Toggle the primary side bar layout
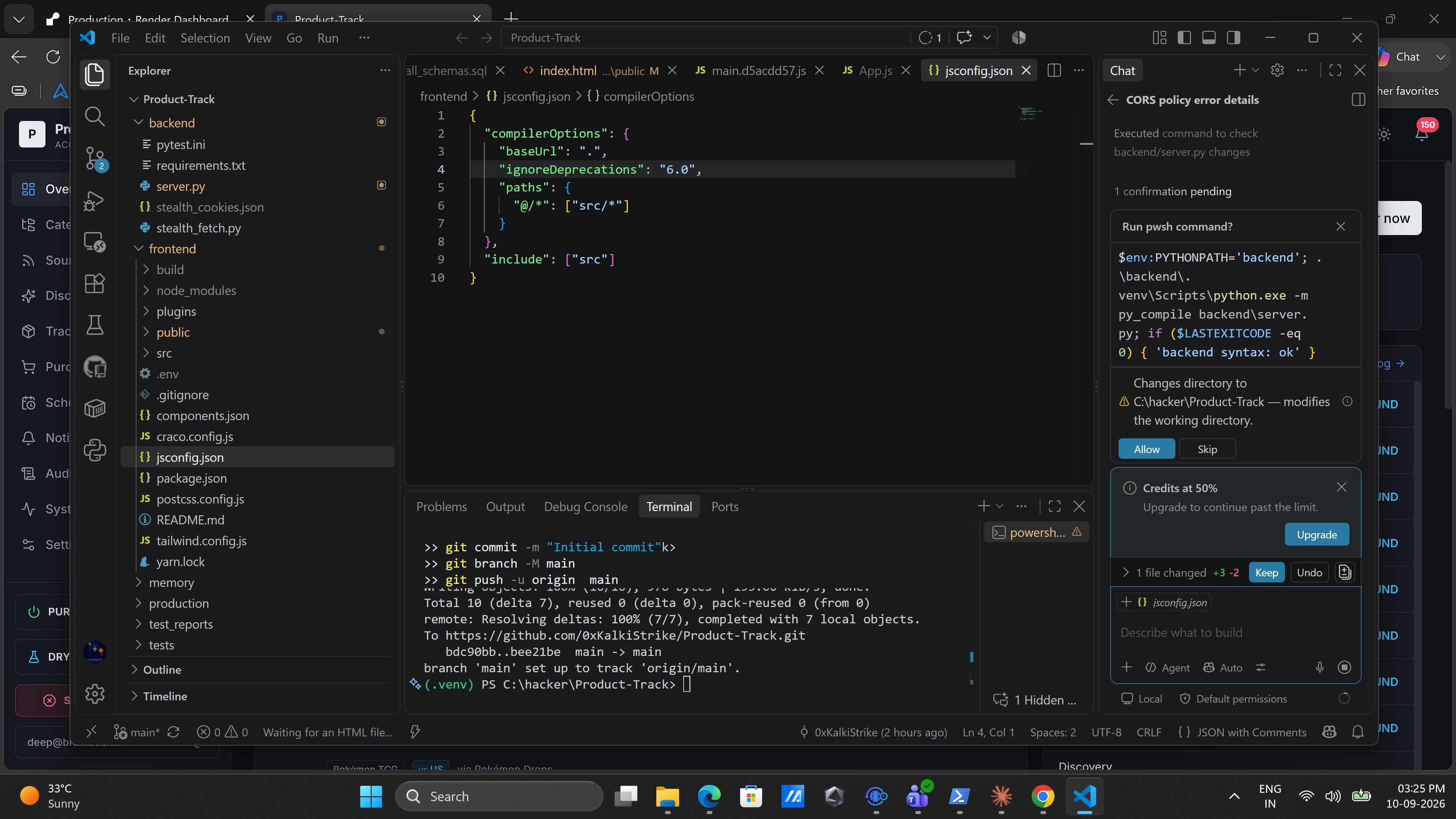The image size is (1456, 819). 1184,38
